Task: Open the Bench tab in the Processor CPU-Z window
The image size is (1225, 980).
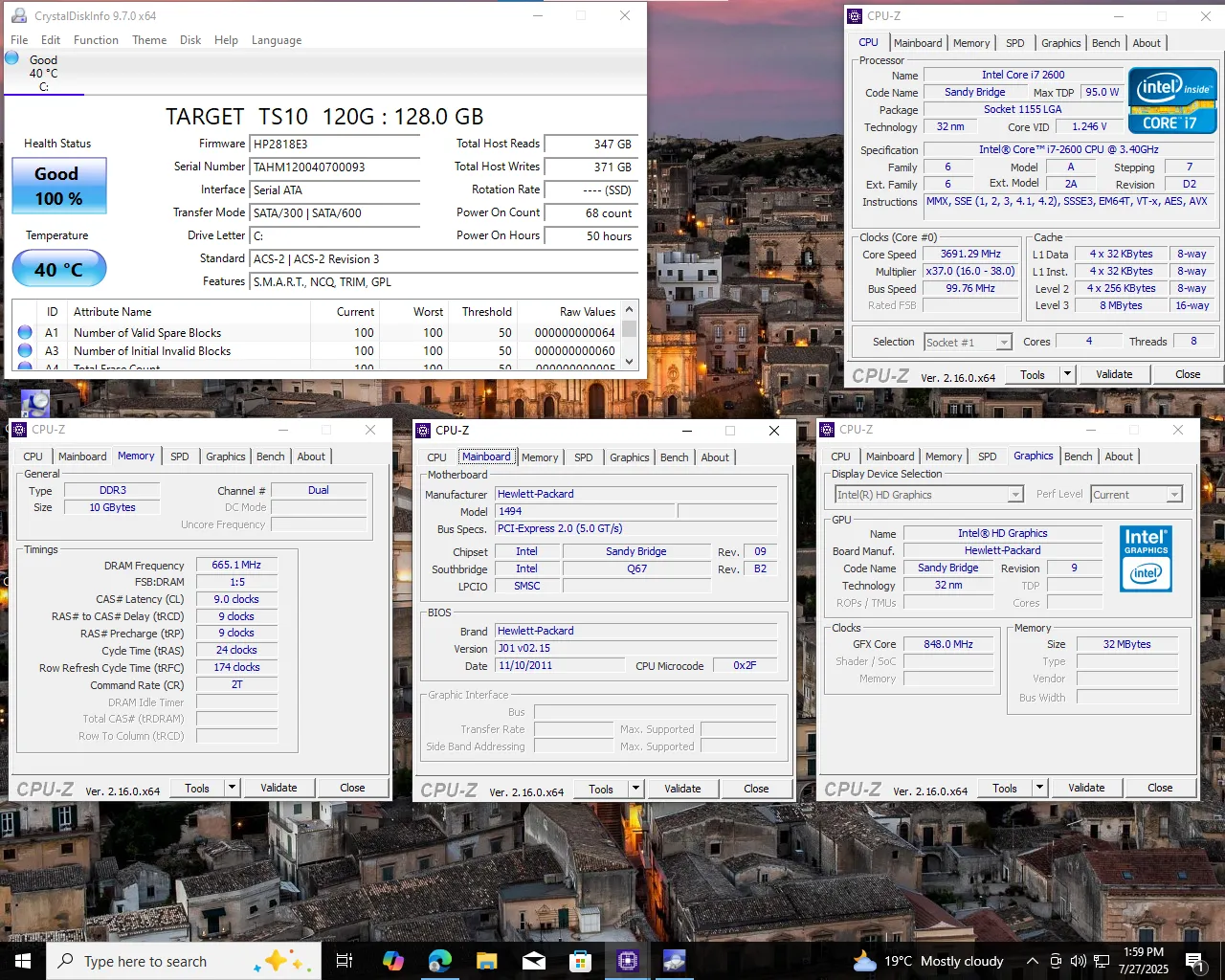Action: pos(1105,43)
